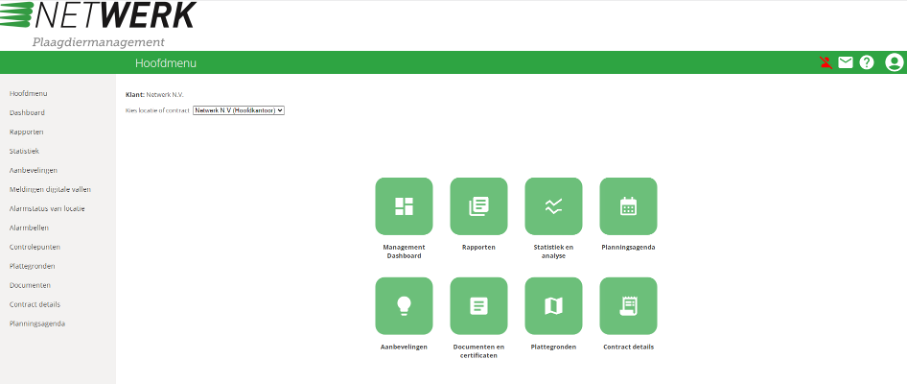This screenshot has height=384, width=908.
Task: Open the Plattegronden map tile
Action: click(x=553, y=306)
